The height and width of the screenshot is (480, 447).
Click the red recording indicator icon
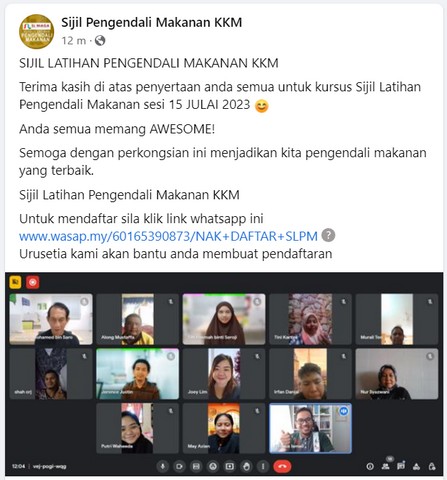pos(33,282)
